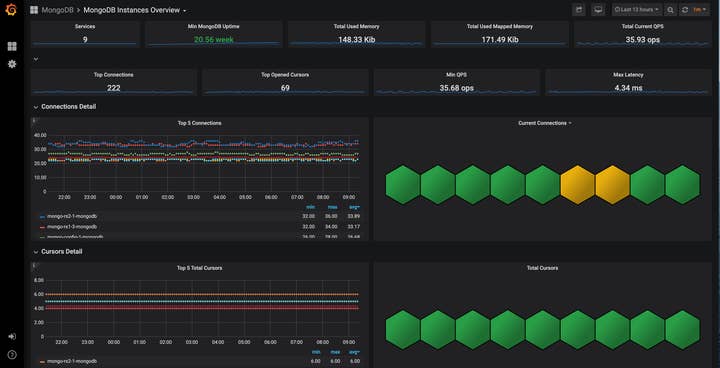Sort Top 5 Total Cursors legend by max
The image size is (720, 368).
click(336, 352)
